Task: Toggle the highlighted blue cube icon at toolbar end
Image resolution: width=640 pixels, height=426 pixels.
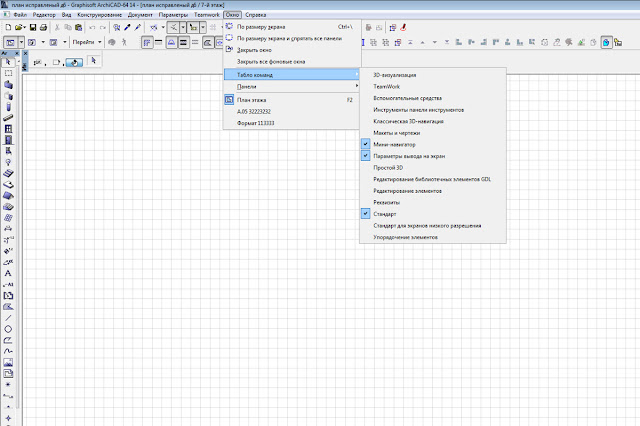Action: [x=606, y=42]
